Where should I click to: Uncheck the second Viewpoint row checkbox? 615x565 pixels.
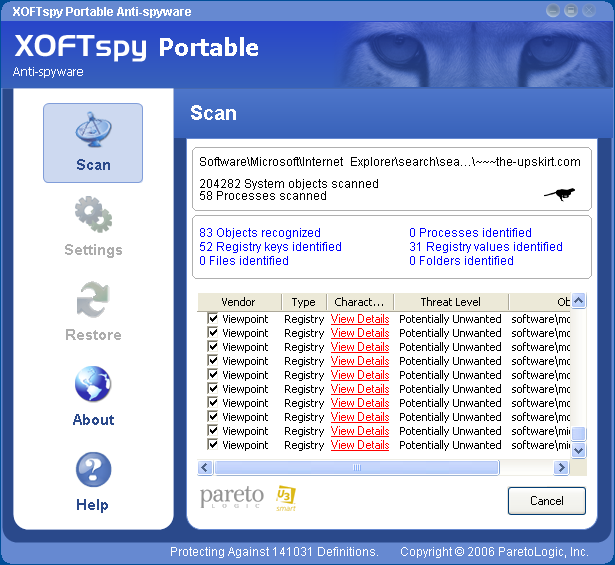pyautogui.click(x=213, y=332)
